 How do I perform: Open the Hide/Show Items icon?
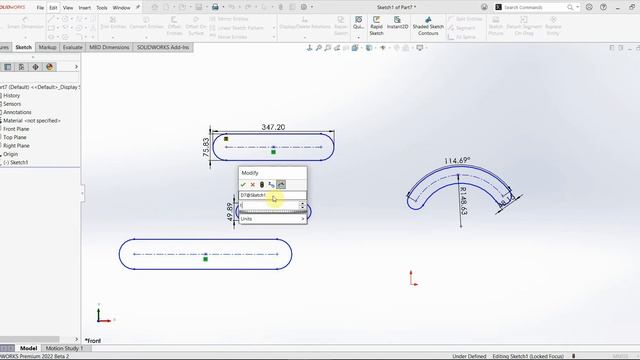pyautogui.click(x=382, y=48)
